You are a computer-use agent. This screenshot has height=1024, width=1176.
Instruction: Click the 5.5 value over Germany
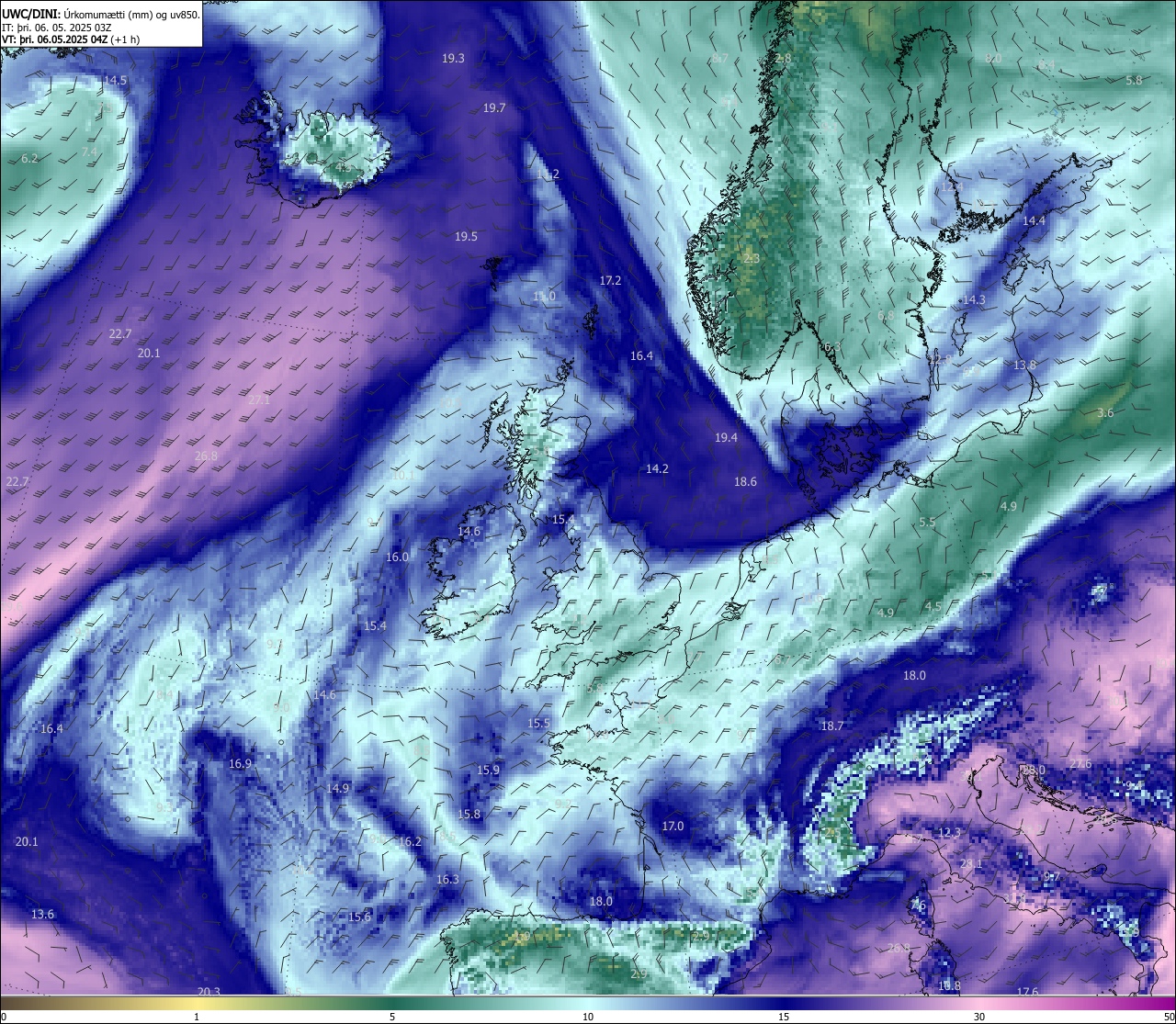pos(927,523)
